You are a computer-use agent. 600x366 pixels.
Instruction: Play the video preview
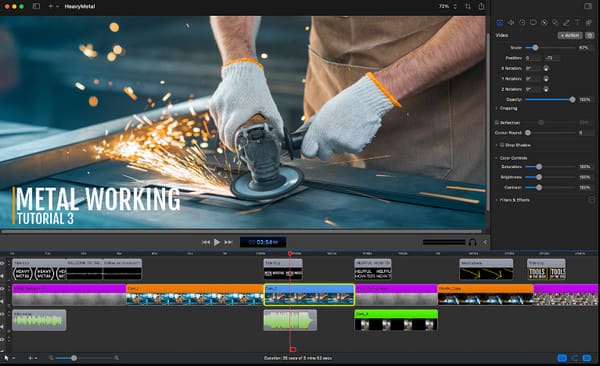click(x=217, y=242)
